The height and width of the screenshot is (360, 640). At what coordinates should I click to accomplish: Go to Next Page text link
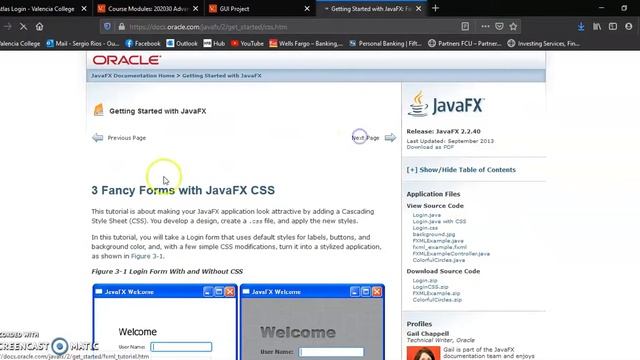(365, 138)
